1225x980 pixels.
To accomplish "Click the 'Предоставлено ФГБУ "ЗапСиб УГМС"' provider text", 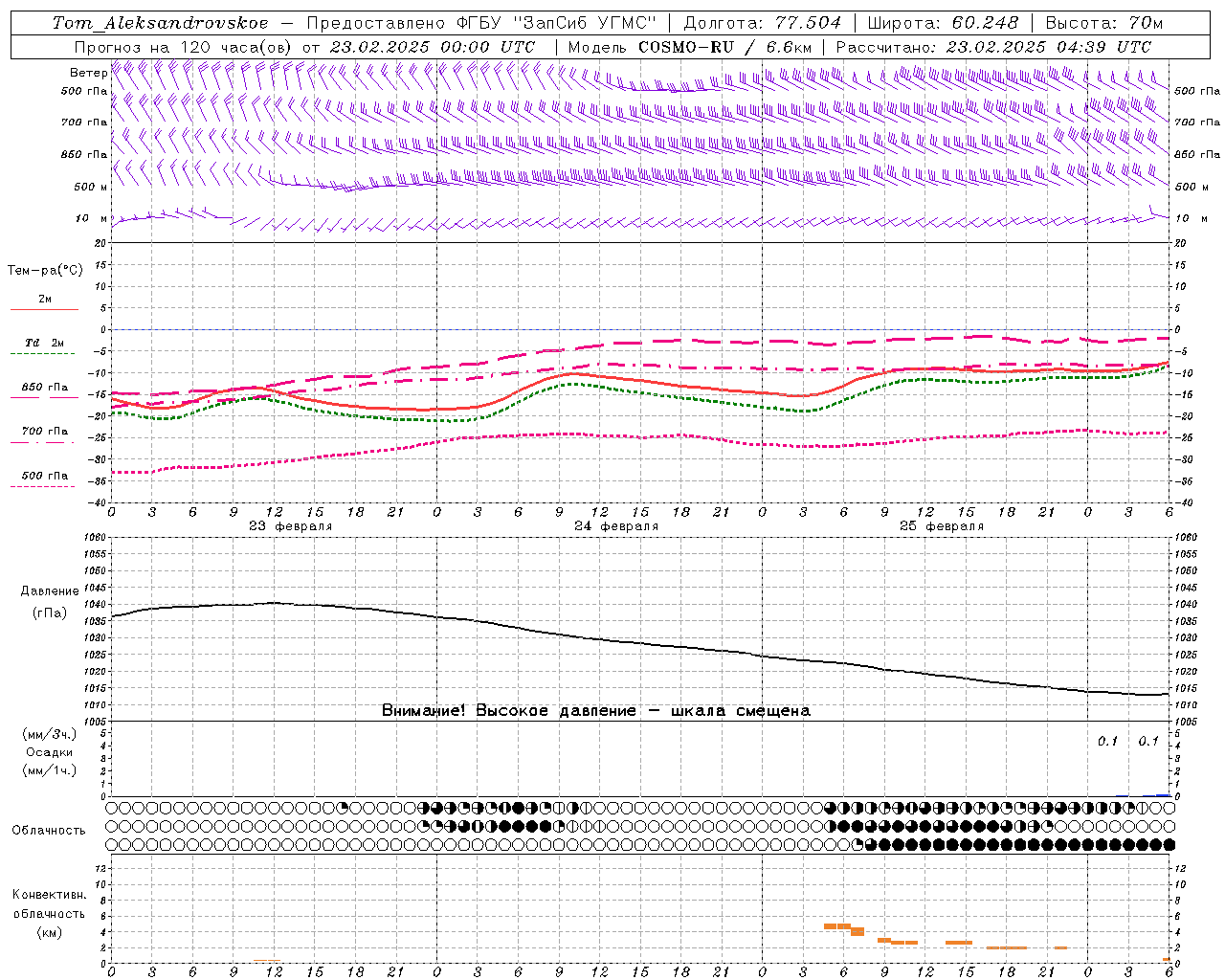I will point(481,23).
